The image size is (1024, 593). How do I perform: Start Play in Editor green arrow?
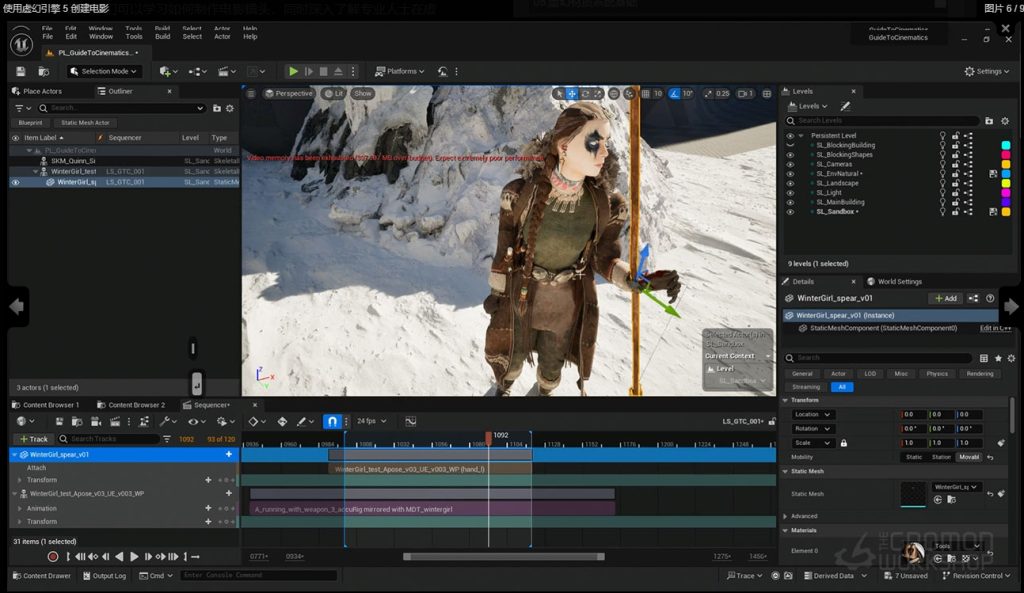(293, 71)
